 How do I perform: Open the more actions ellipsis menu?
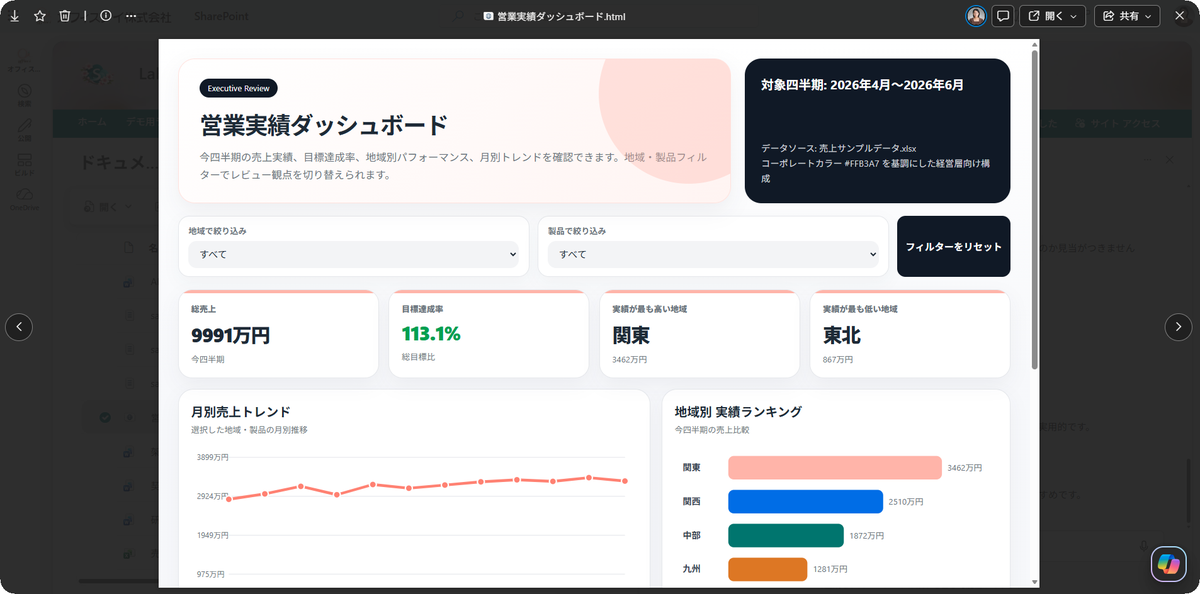(x=131, y=16)
